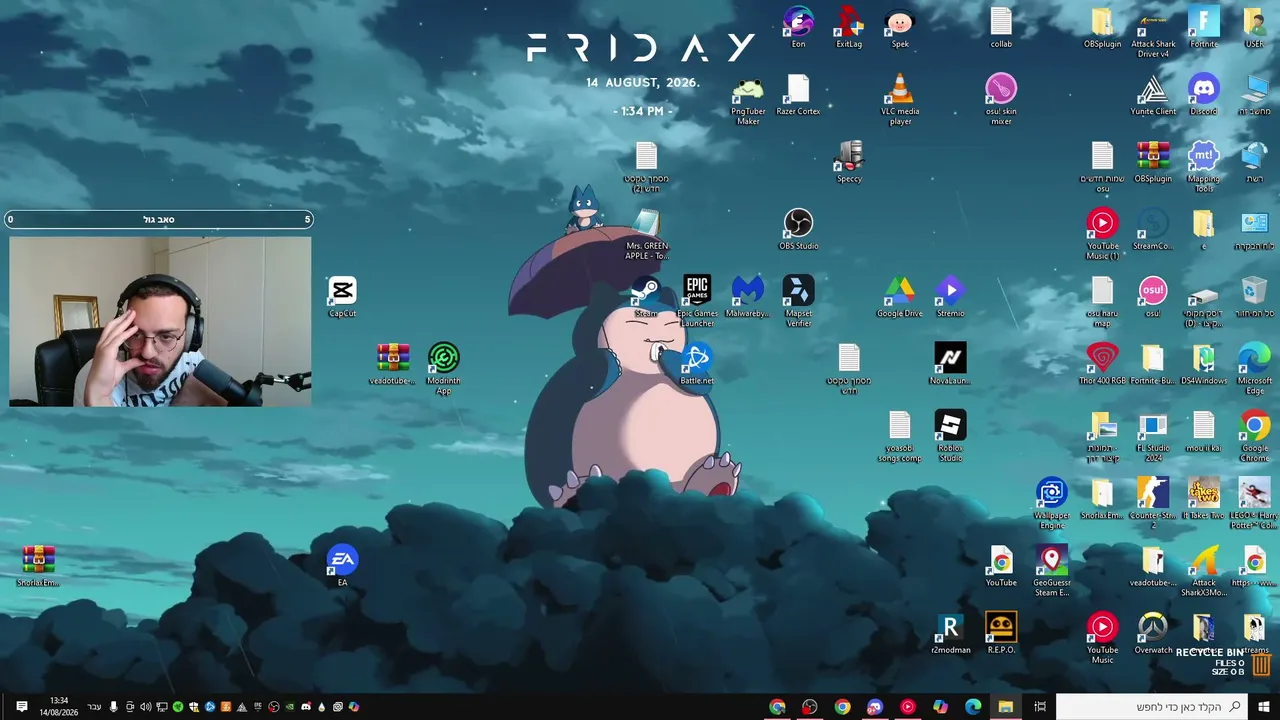This screenshot has width=1280, height=720.
Task: Select the EA app desktop icon
Action: [x=342, y=566]
